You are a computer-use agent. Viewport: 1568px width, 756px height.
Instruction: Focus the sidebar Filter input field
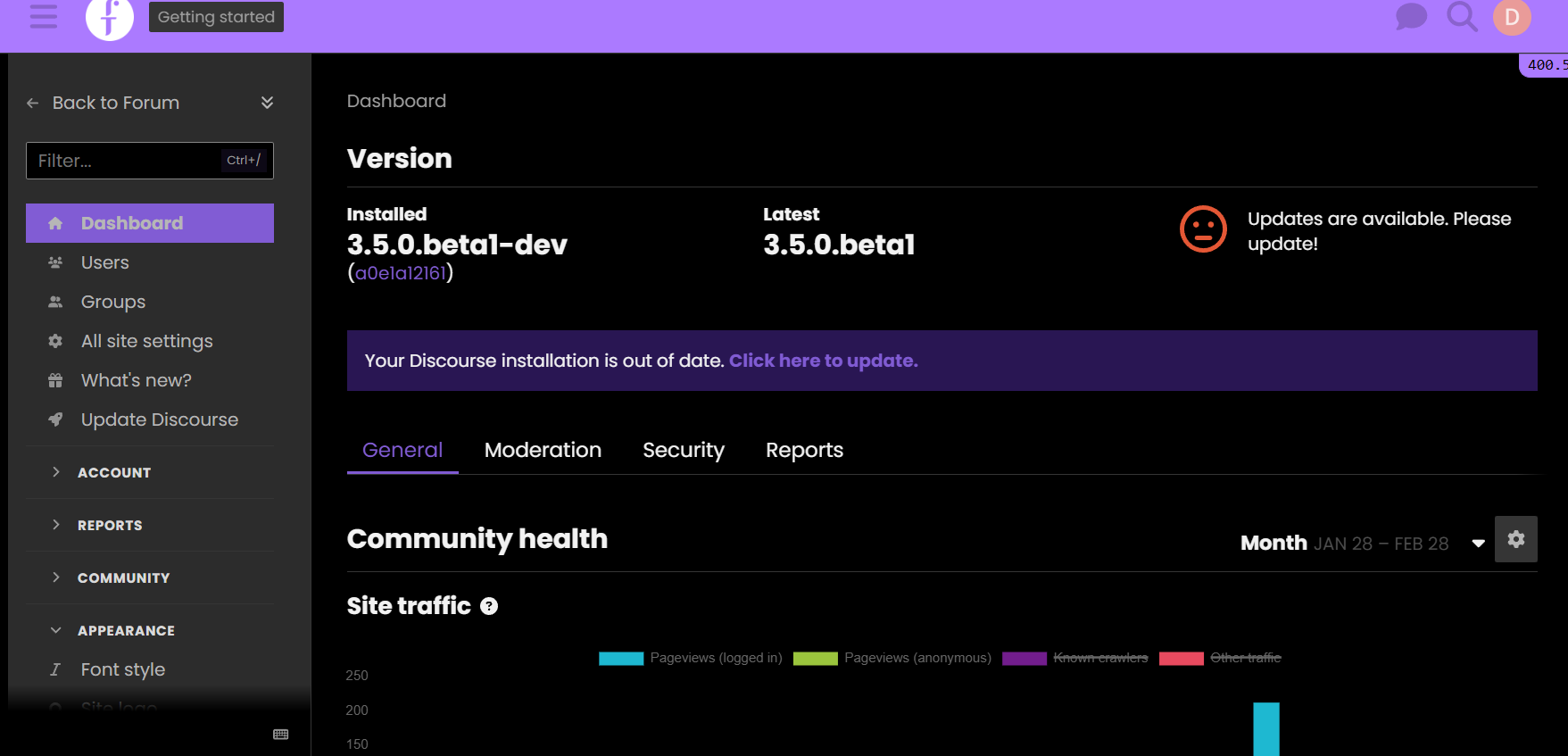click(x=125, y=161)
